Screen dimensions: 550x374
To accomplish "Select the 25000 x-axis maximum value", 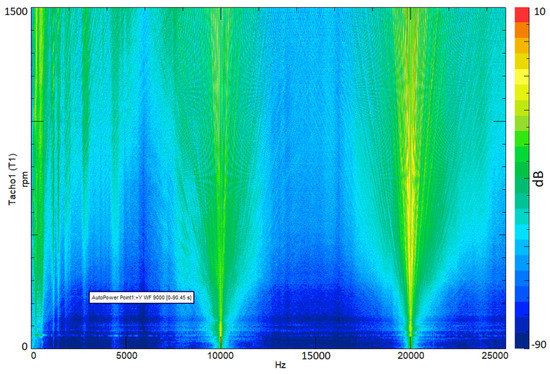I will pos(494,356).
